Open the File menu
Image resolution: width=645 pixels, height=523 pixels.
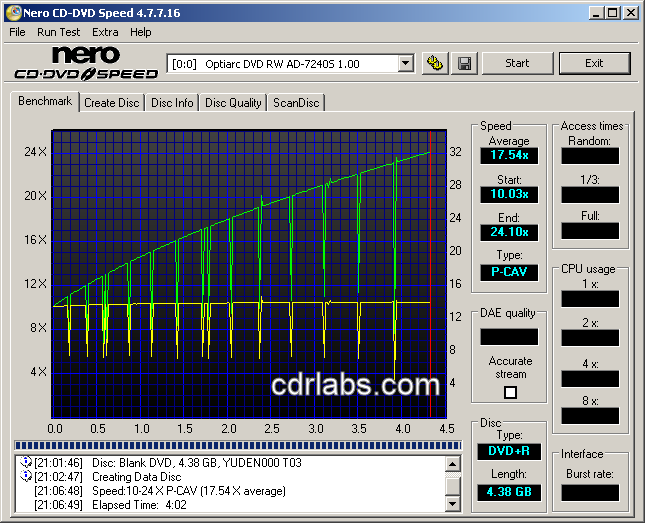click(x=17, y=32)
